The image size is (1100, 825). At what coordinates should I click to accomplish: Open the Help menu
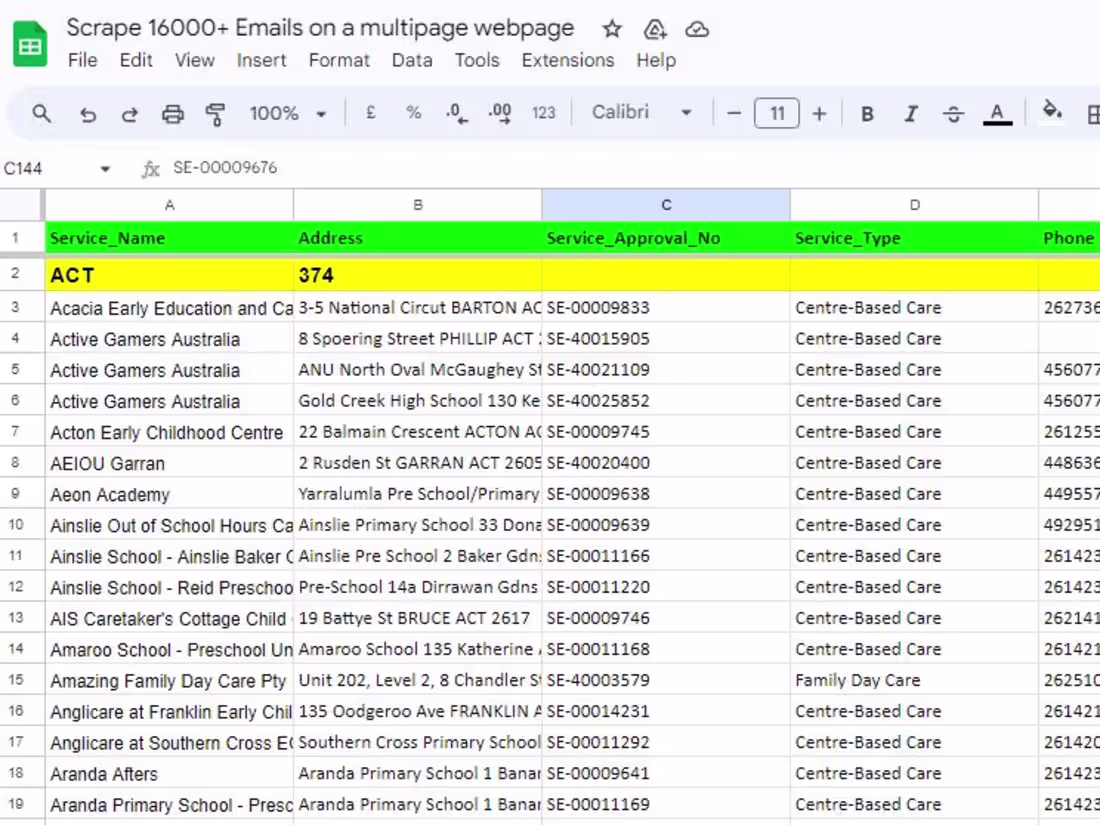656,60
